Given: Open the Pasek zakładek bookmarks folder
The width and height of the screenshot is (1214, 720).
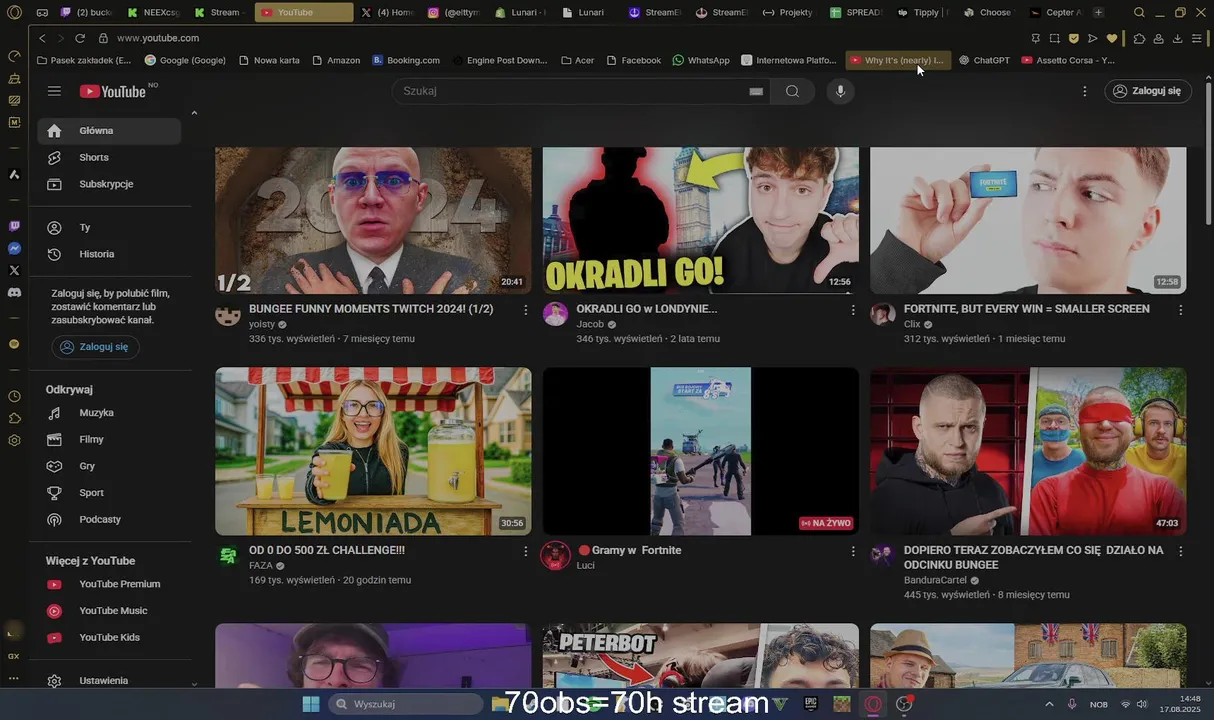Looking at the screenshot, I should tap(84, 60).
